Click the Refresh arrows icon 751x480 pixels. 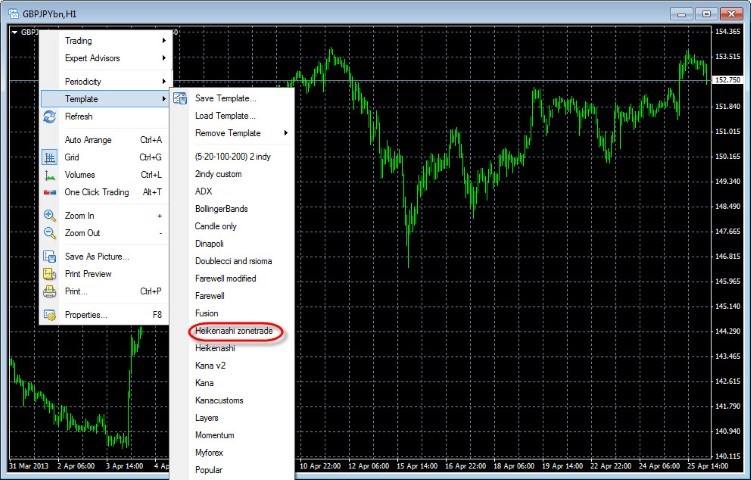[49, 116]
